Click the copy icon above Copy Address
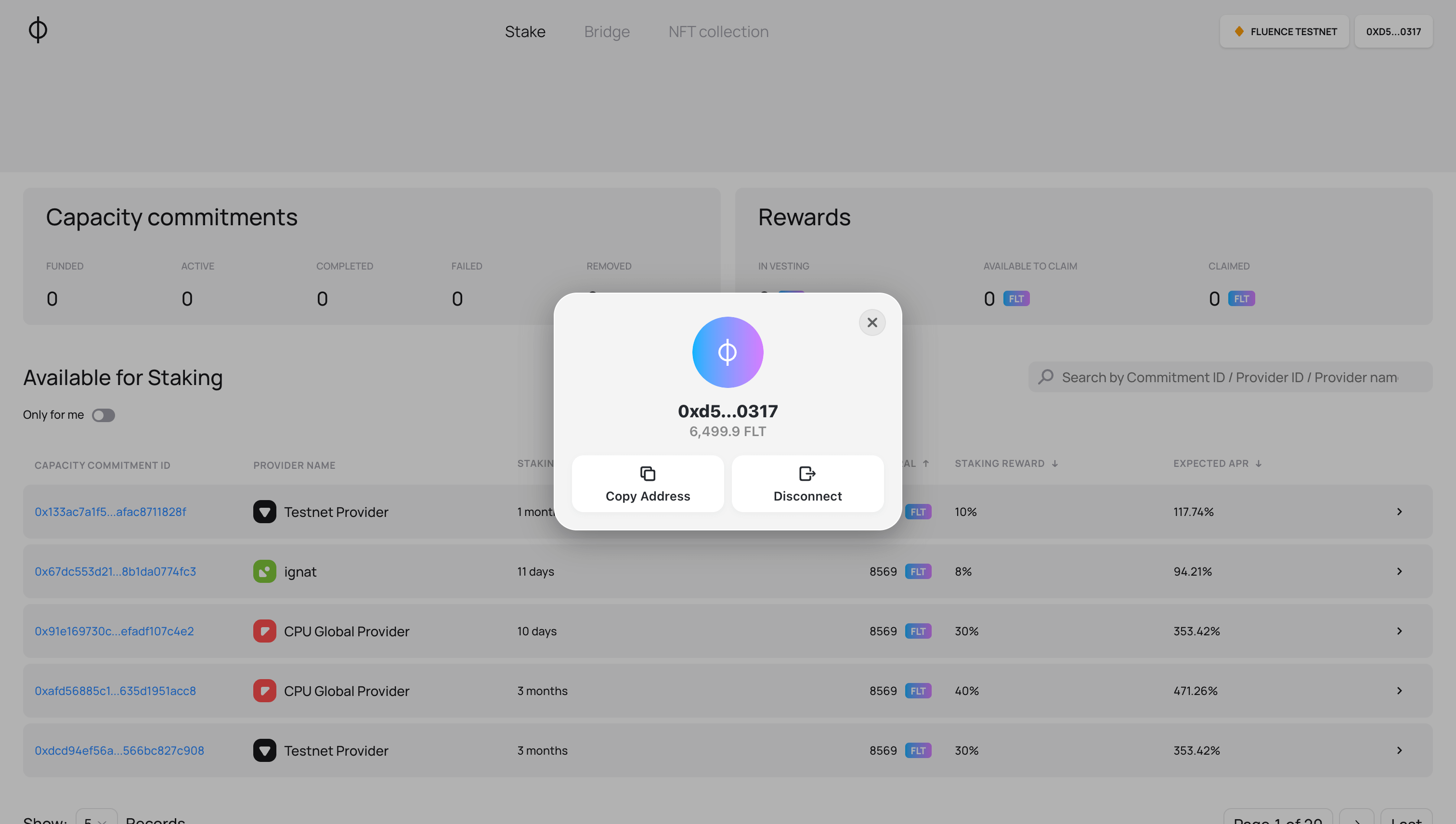The height and width of the screenshot is (824, 1456). 647,473
